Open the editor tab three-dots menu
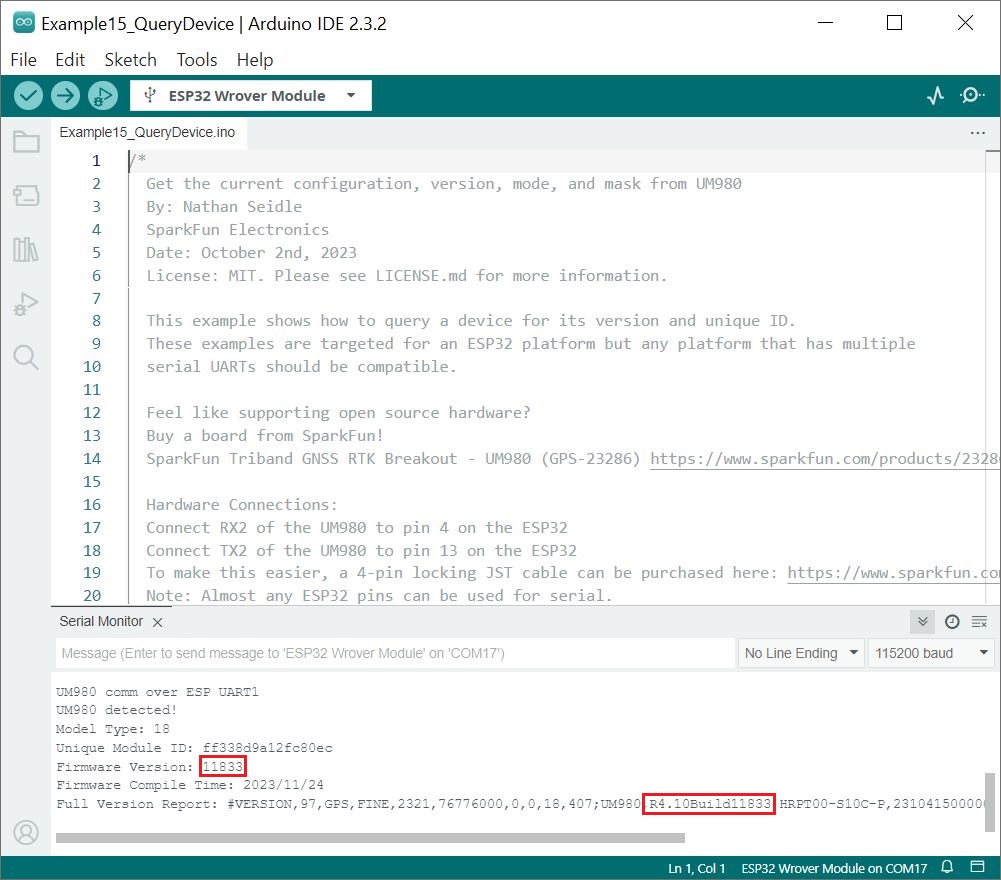The width and height of the screenshot is (1001, 880). (977, 133)
